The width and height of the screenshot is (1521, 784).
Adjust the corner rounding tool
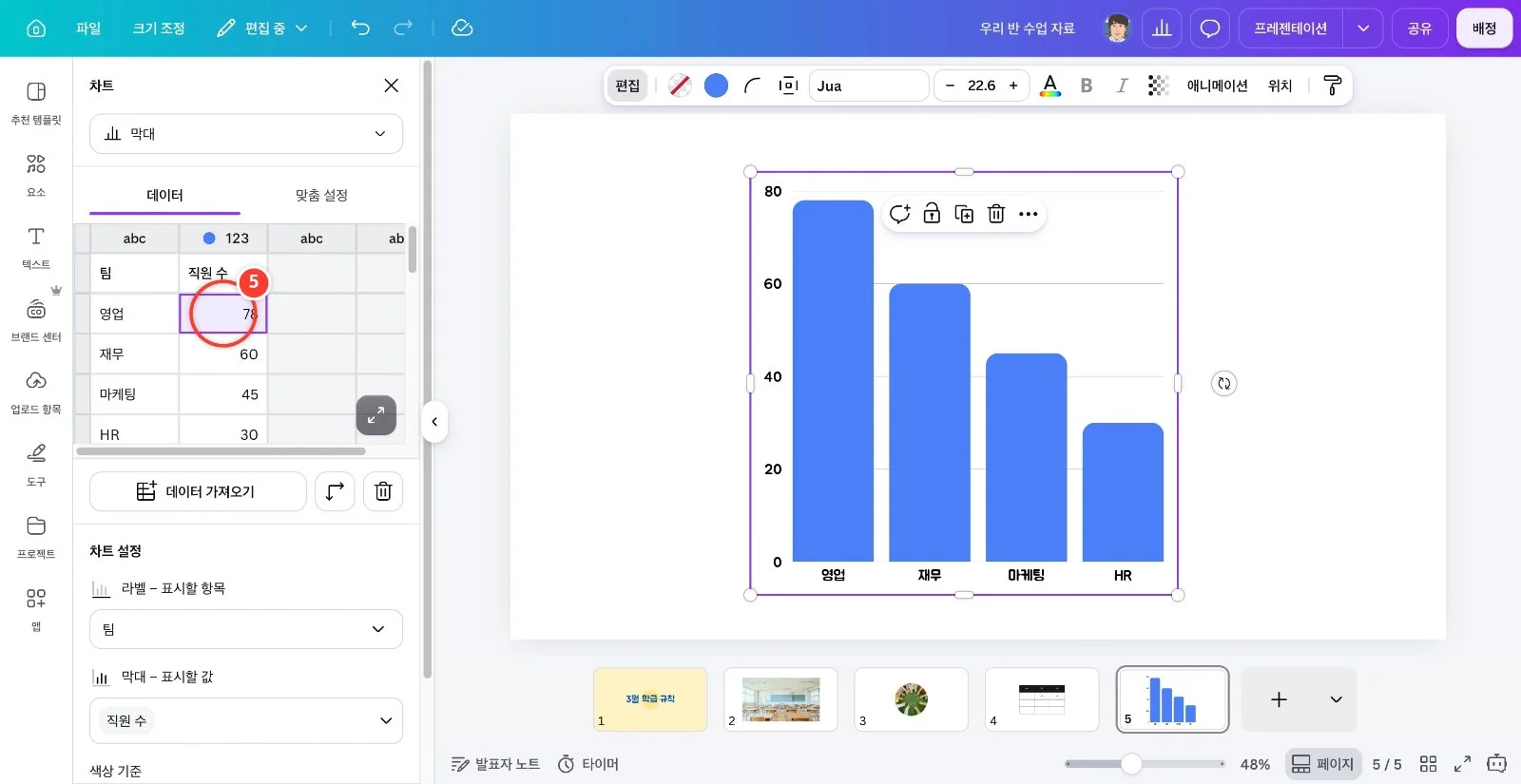point(752,86)
